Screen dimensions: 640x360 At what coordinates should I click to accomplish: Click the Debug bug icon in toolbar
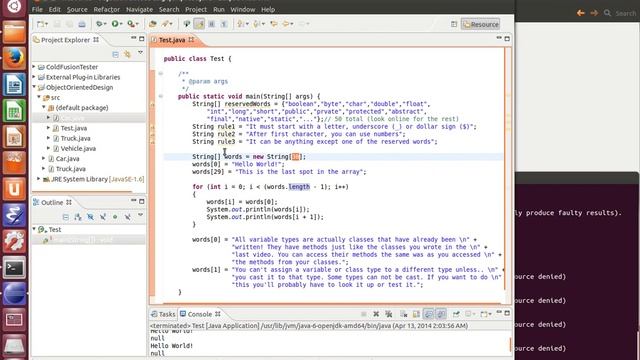pyautogui.click(x=100, y=24)
